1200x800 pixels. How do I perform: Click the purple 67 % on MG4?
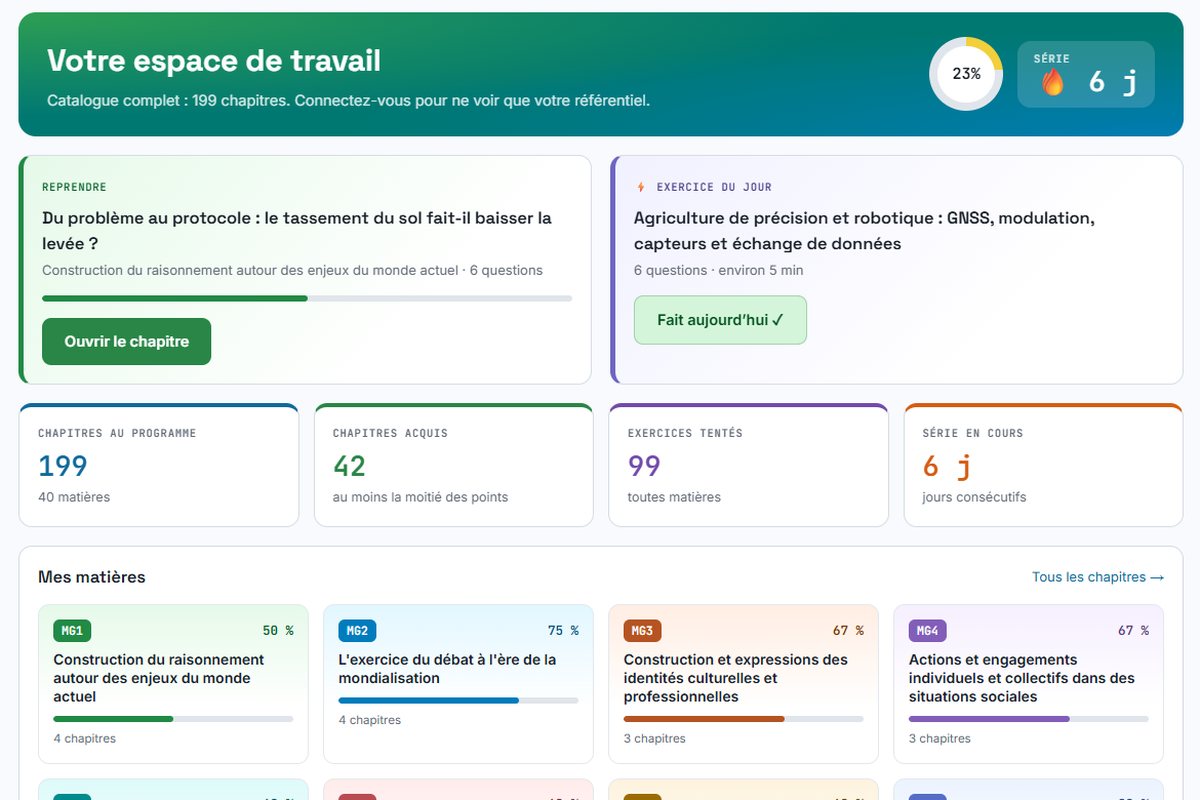coord(1133,631)
